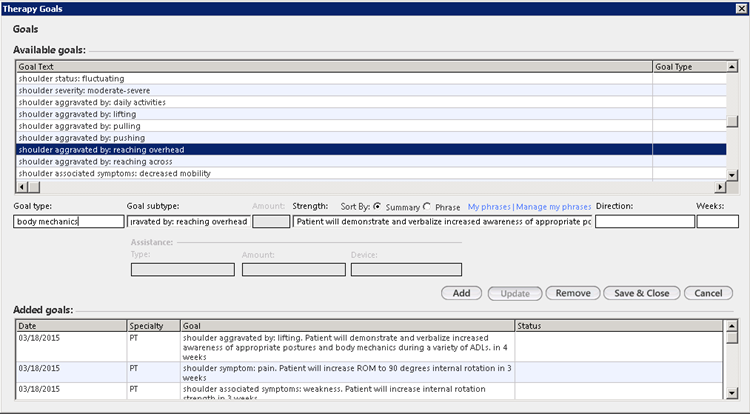This screenshot has width=750, height=414.
Task: Select 'shoulder aggravated by: daily activities' row
Action: tap(371, 102)
